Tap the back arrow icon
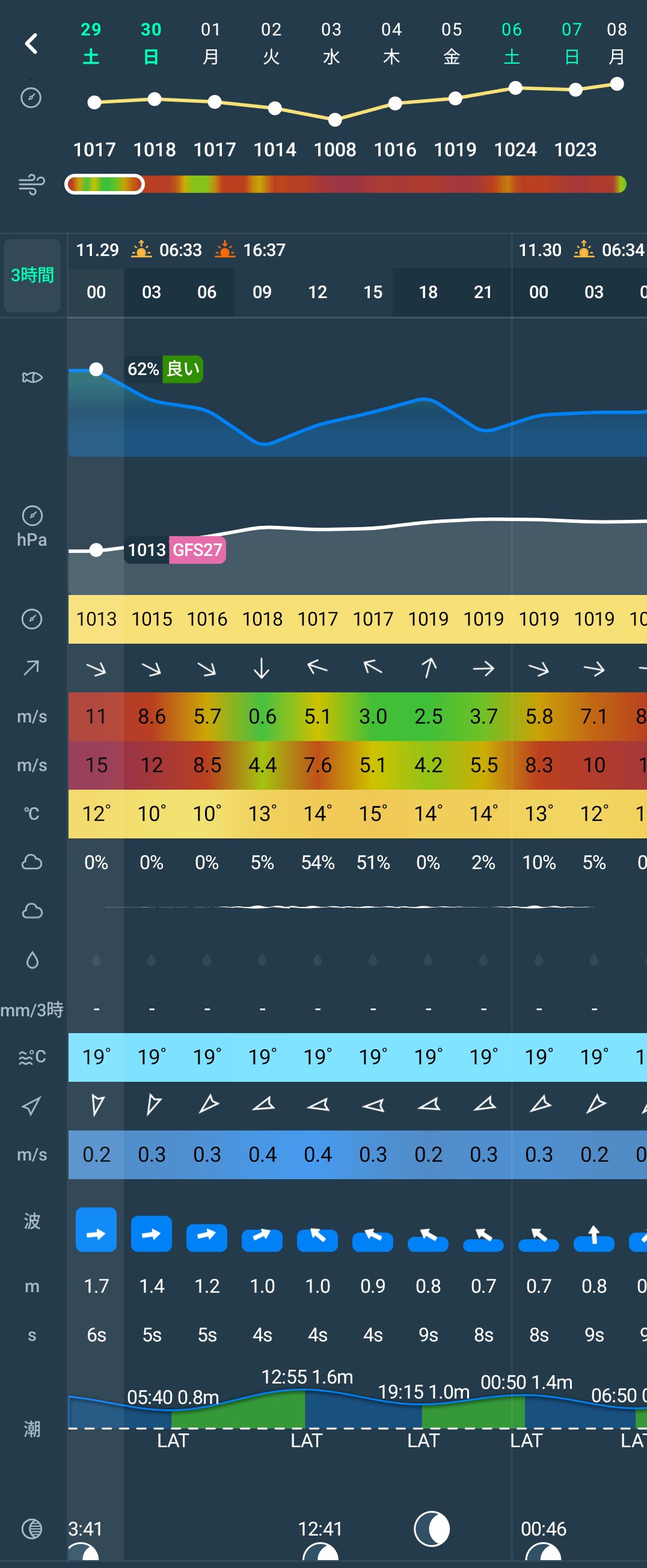647x1568 pixels. (31, 43)
